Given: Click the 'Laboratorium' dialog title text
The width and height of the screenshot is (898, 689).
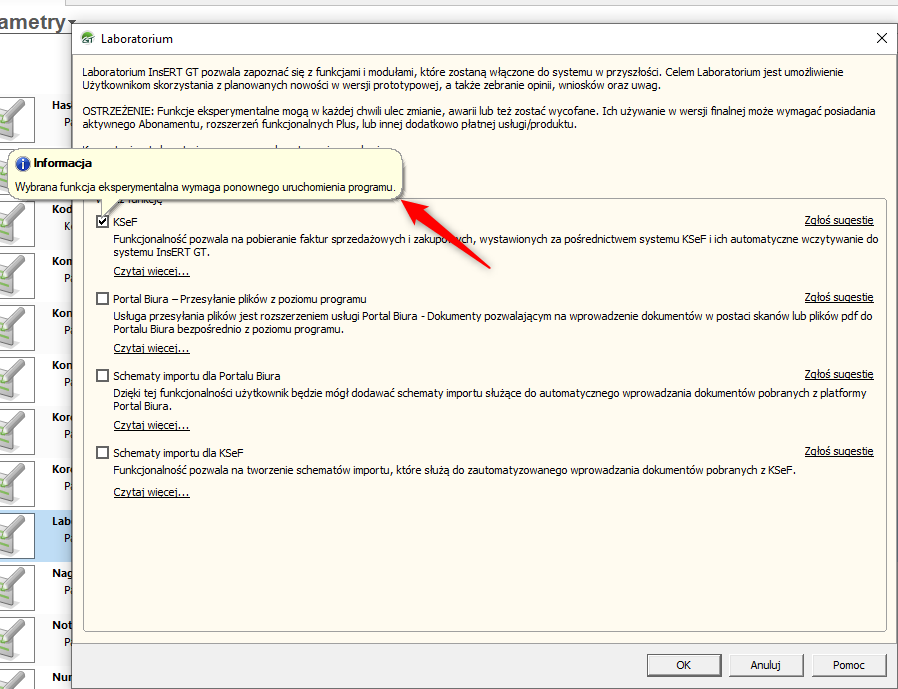Looking at the screenshot, I should pos(137,39).
